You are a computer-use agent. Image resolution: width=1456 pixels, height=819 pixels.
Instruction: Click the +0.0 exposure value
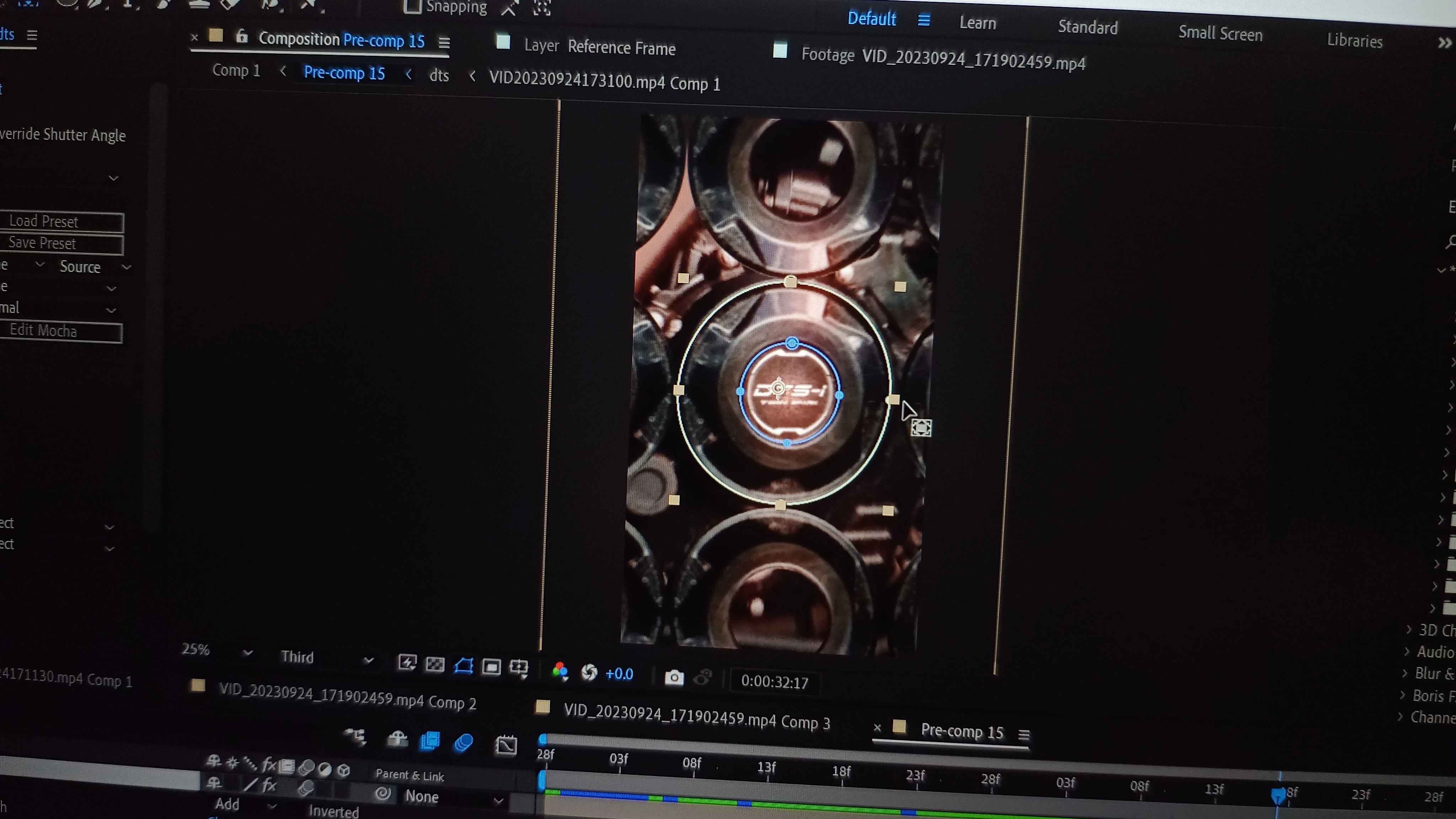(619, 674)
